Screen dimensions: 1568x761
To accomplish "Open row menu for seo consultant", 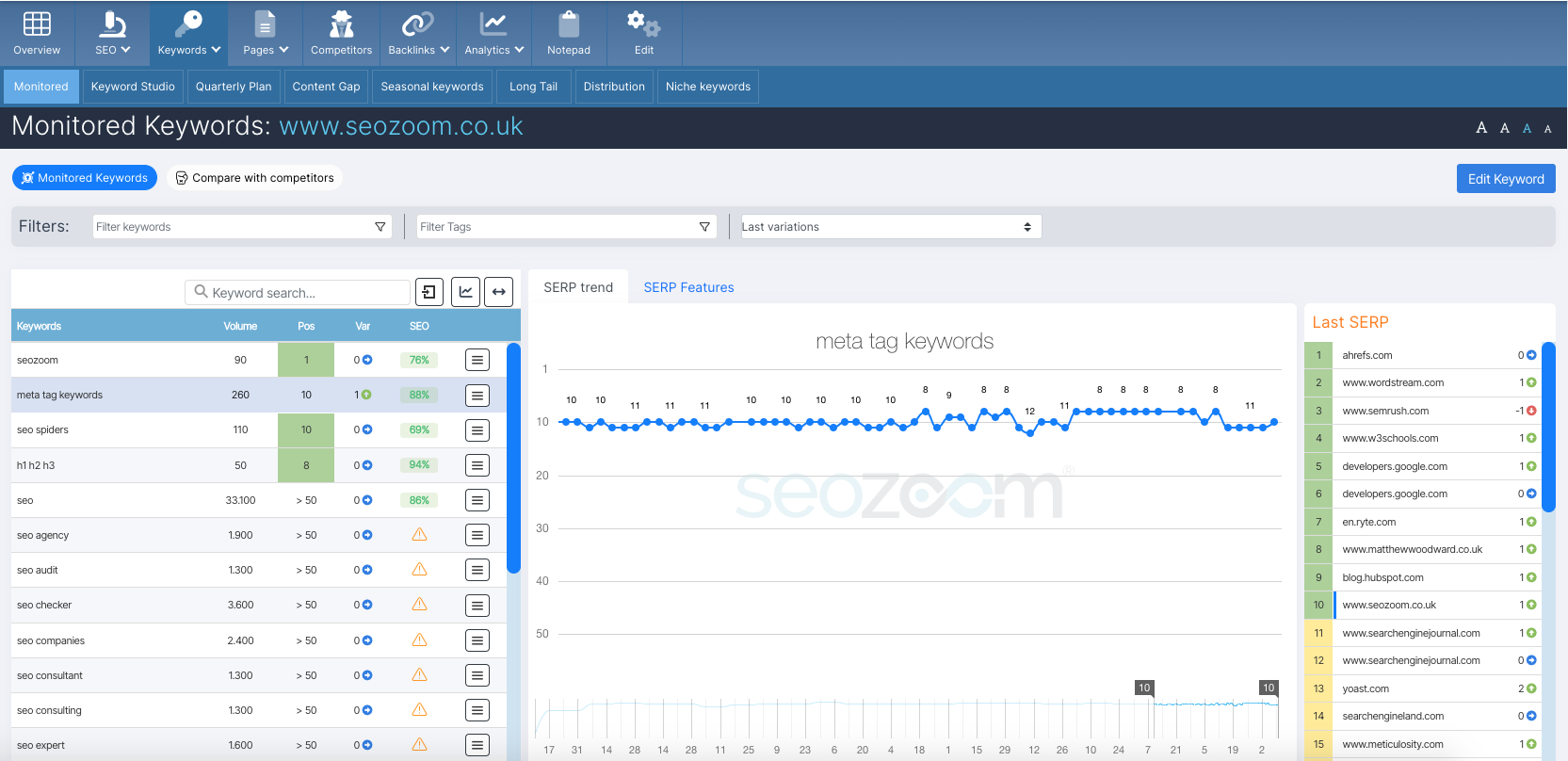I will [x=477, y=675].
